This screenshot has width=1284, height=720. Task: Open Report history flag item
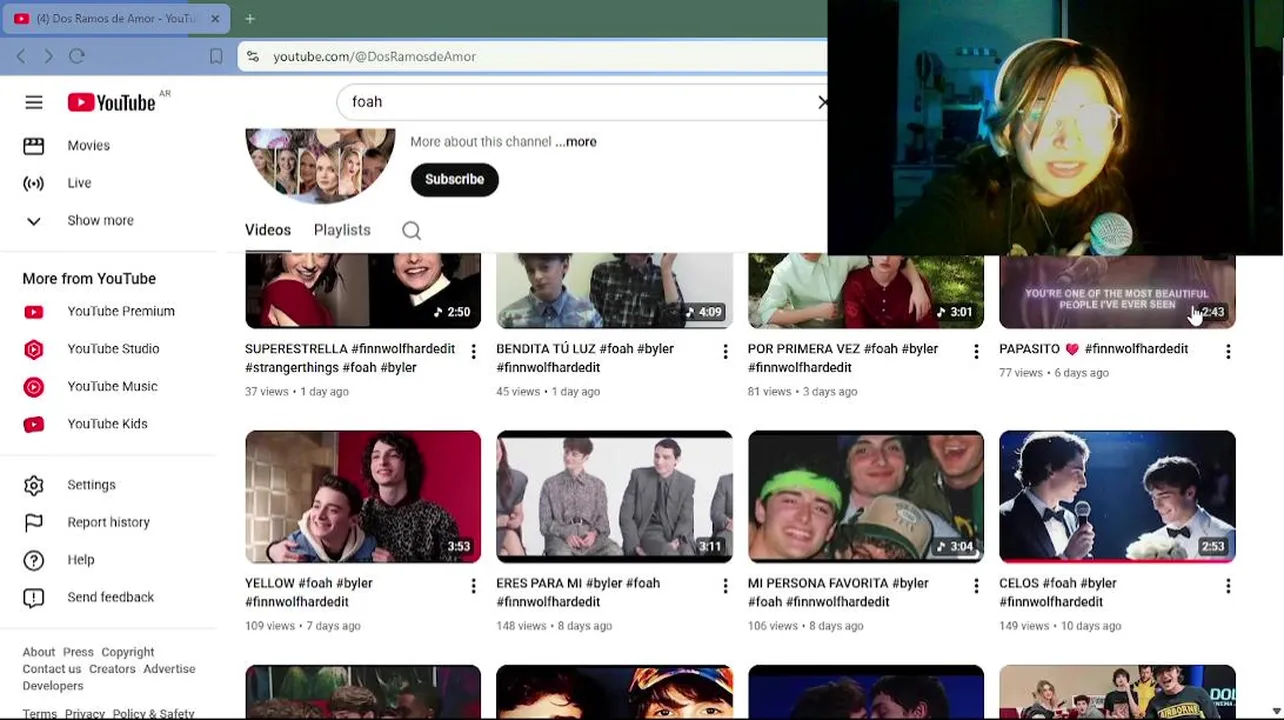point(109,522)
